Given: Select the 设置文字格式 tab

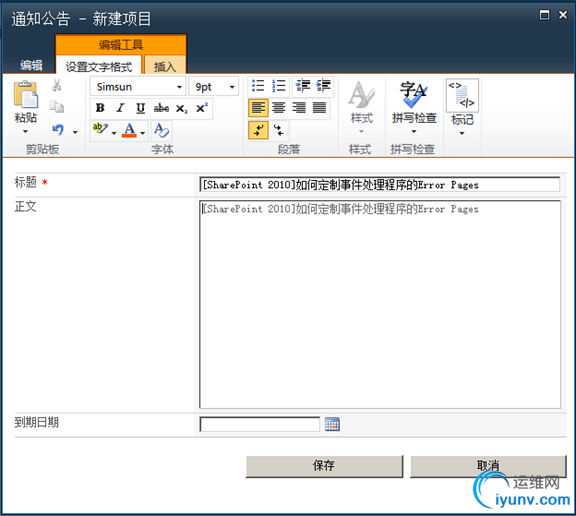Looking at the screenshot, I should tap(98, 65).
